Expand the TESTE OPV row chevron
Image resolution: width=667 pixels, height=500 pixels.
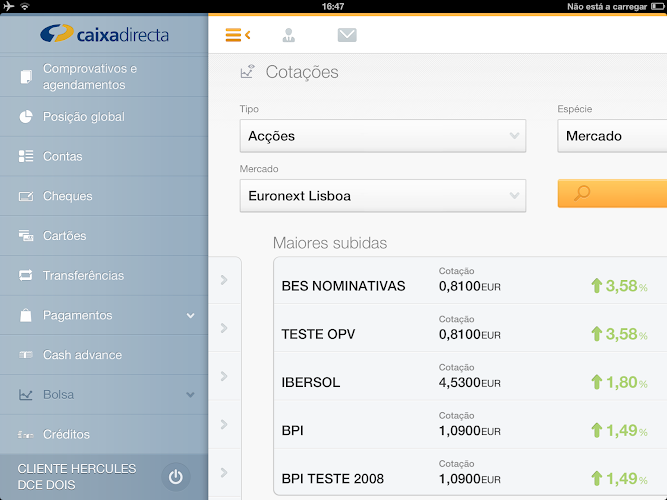click(225, 328)
